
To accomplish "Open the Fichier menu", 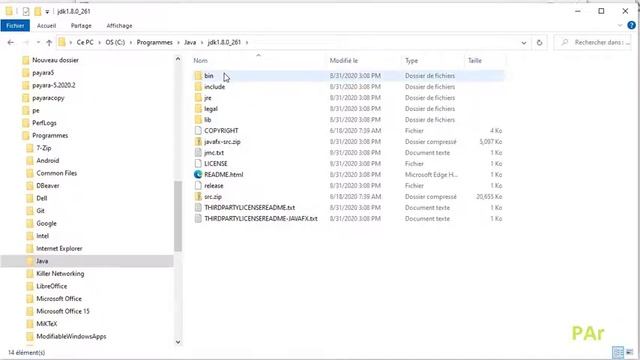I will (15, 26).
